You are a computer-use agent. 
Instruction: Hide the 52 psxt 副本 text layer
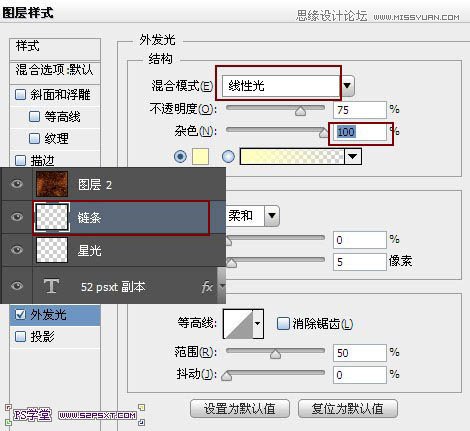pos(17,286)
